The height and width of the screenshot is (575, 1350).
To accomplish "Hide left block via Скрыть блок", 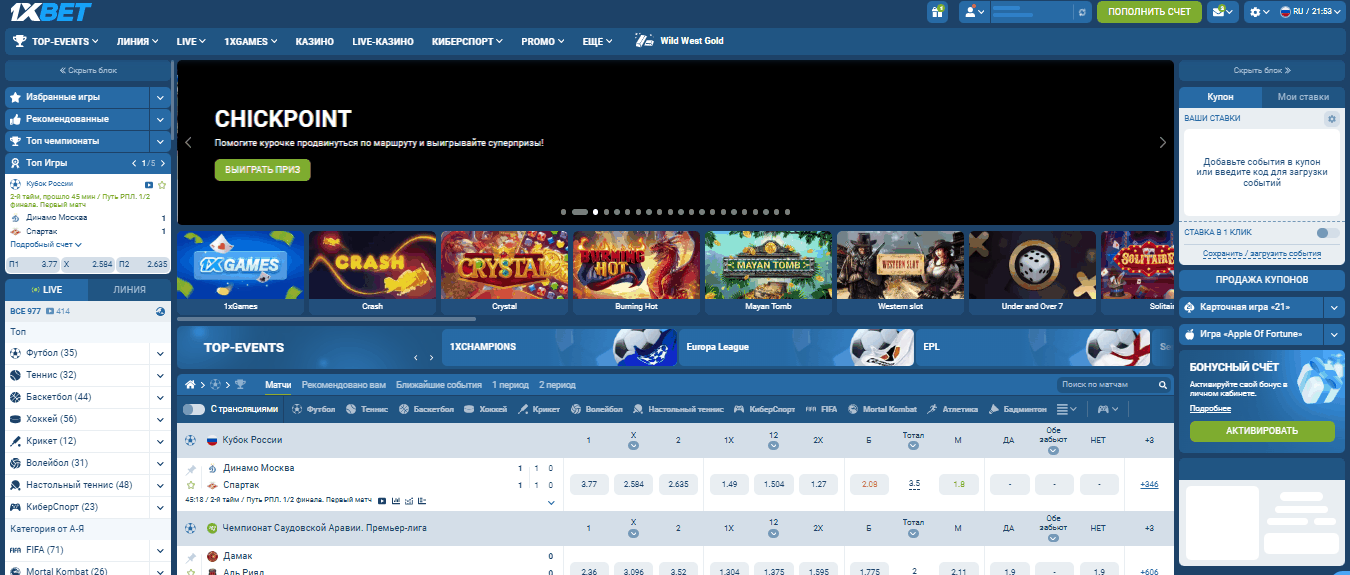I will pos(88,71).
